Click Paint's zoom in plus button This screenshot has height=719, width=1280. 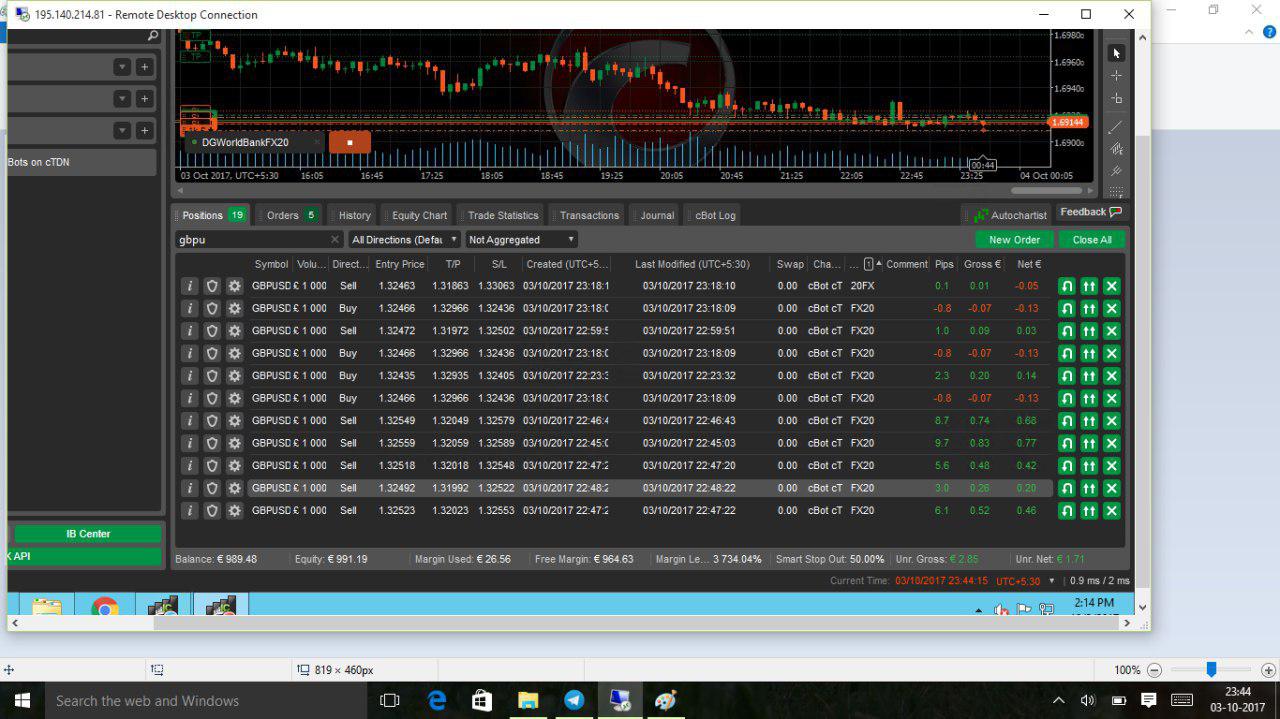pyautogui.click(x=1268, y=670)
